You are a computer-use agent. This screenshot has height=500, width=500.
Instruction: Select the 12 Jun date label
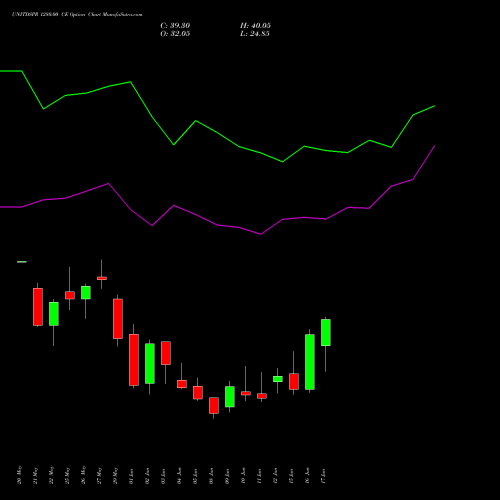click(275, 476)
